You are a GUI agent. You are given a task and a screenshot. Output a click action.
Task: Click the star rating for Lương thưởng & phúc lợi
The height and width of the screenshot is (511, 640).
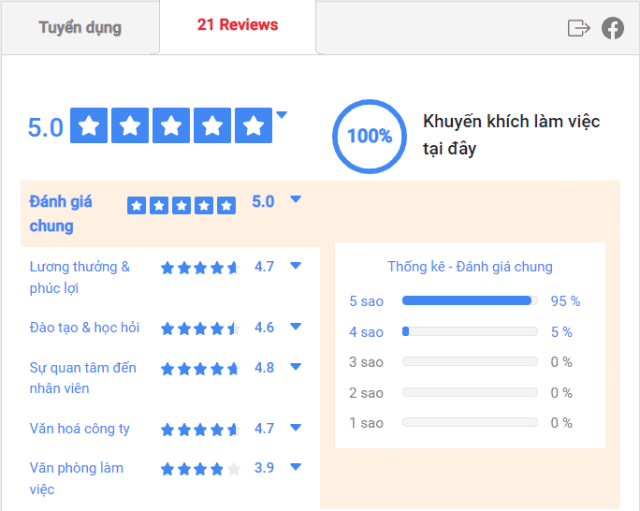[x=200, y=268]
